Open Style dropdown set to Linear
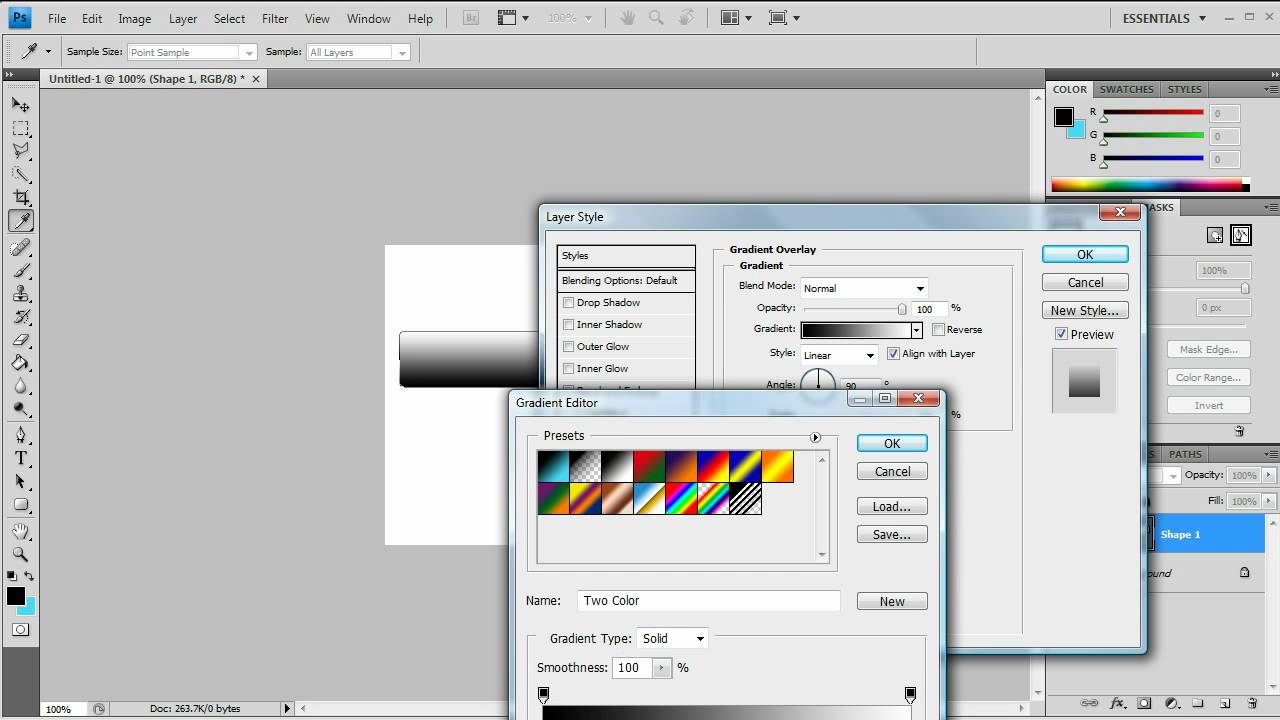1280x720 pixels. point(839,355)
